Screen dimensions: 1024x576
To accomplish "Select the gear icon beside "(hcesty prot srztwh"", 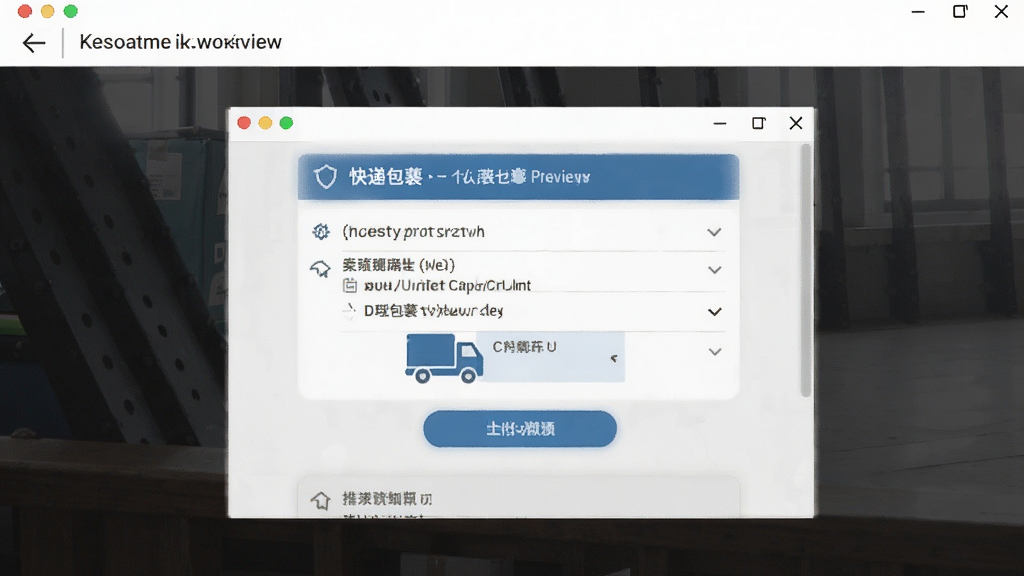I will pyautogui.click(x=321, y=231).
